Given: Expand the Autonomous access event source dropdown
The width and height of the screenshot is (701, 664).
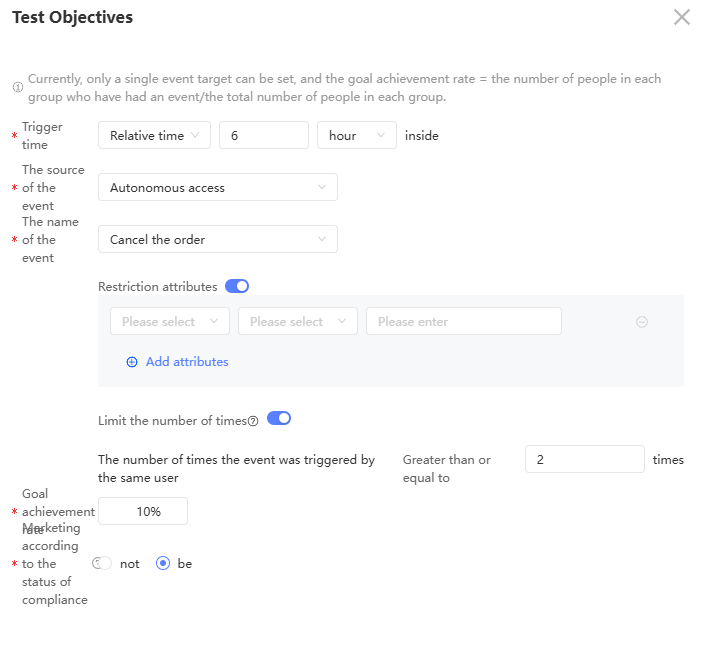Looking at the screenshot, I should point(217,188).
